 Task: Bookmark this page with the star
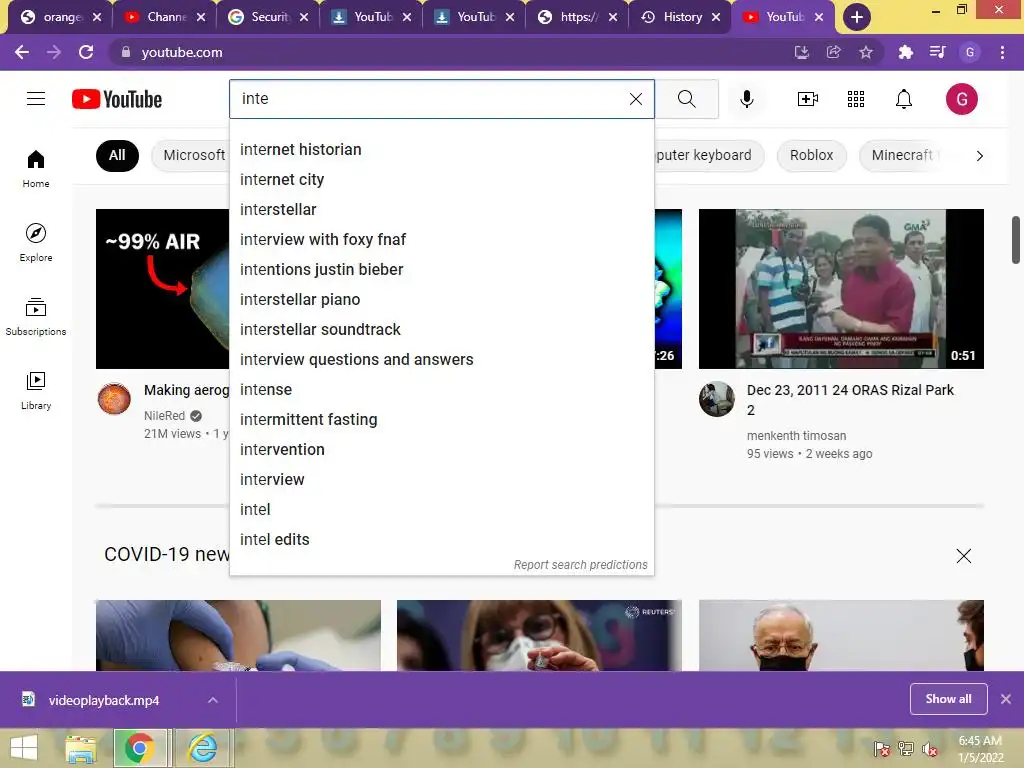[x=866, y=52]
